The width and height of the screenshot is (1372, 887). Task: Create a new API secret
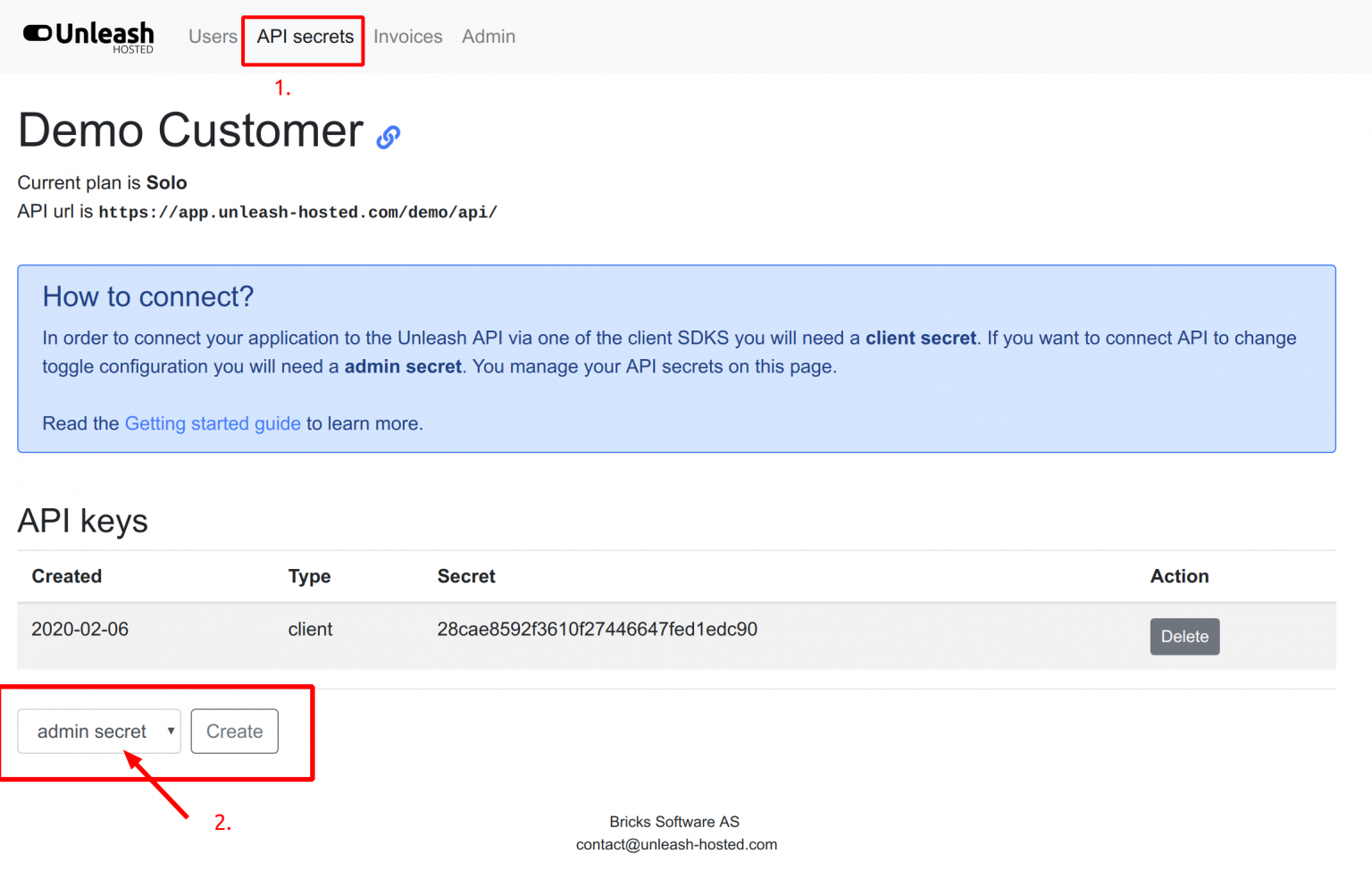234,731
